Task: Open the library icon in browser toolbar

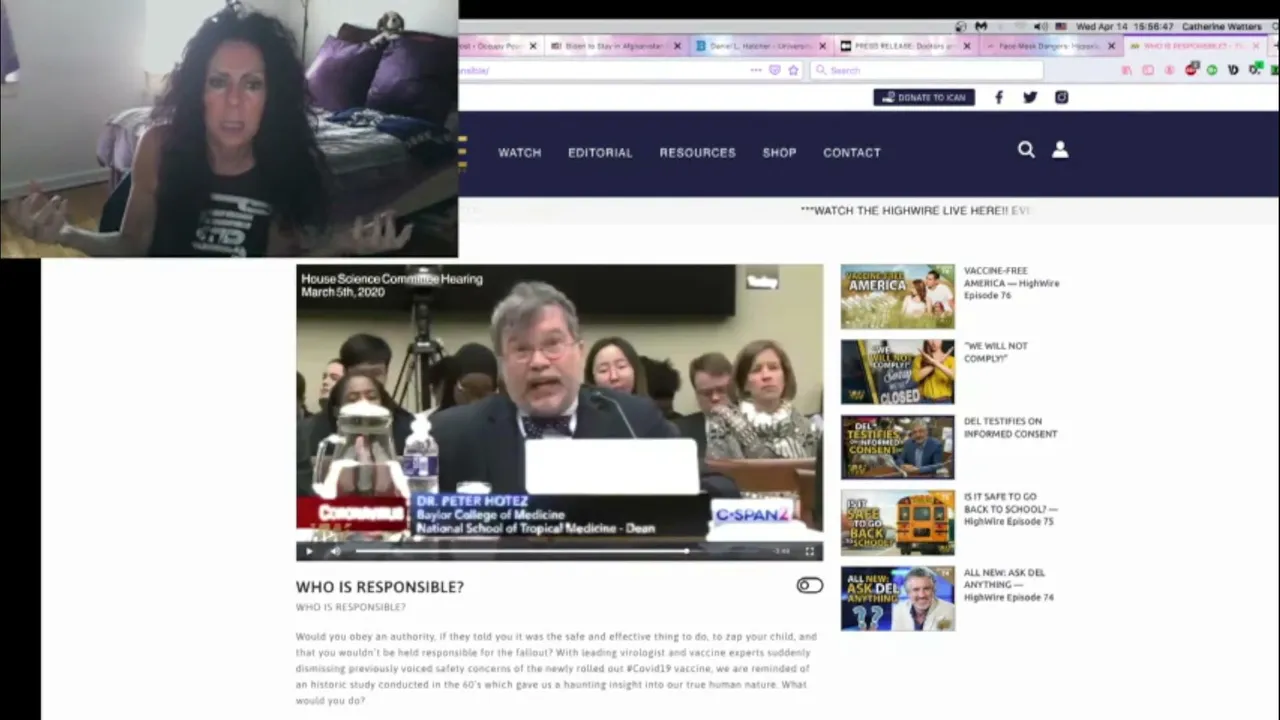Action: point(1127,70)
